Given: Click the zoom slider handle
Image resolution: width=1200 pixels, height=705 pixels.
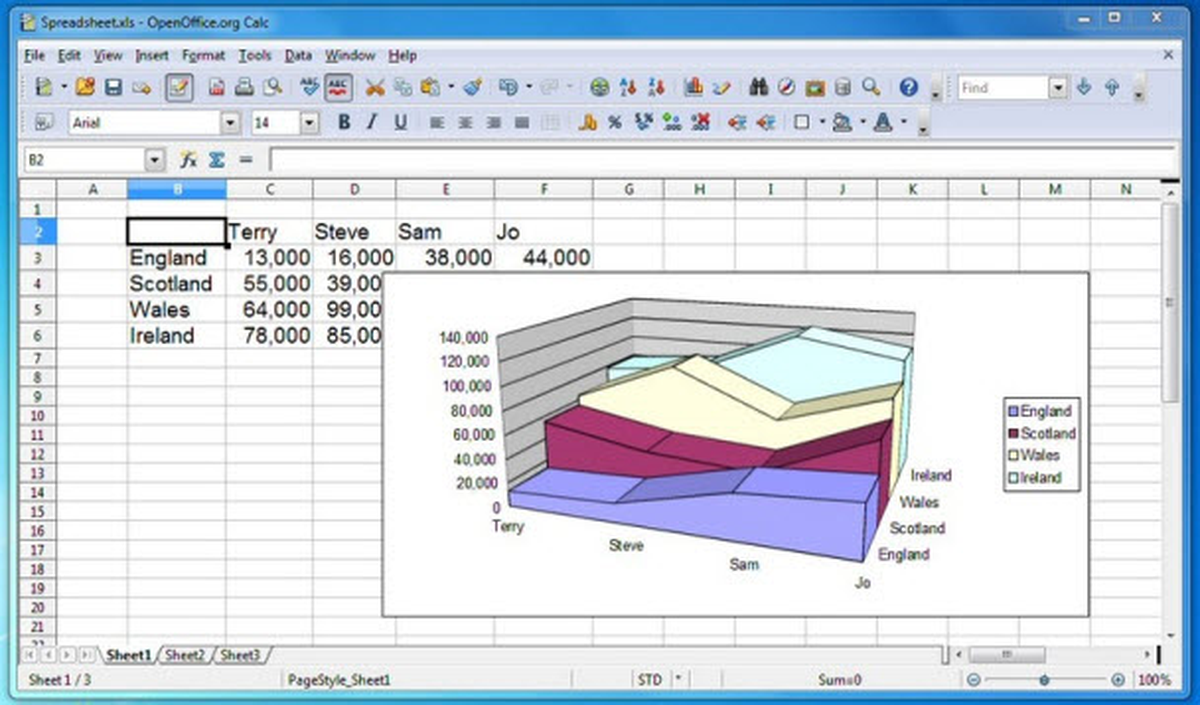Looking at the screenshot, I should [1044, 680].
